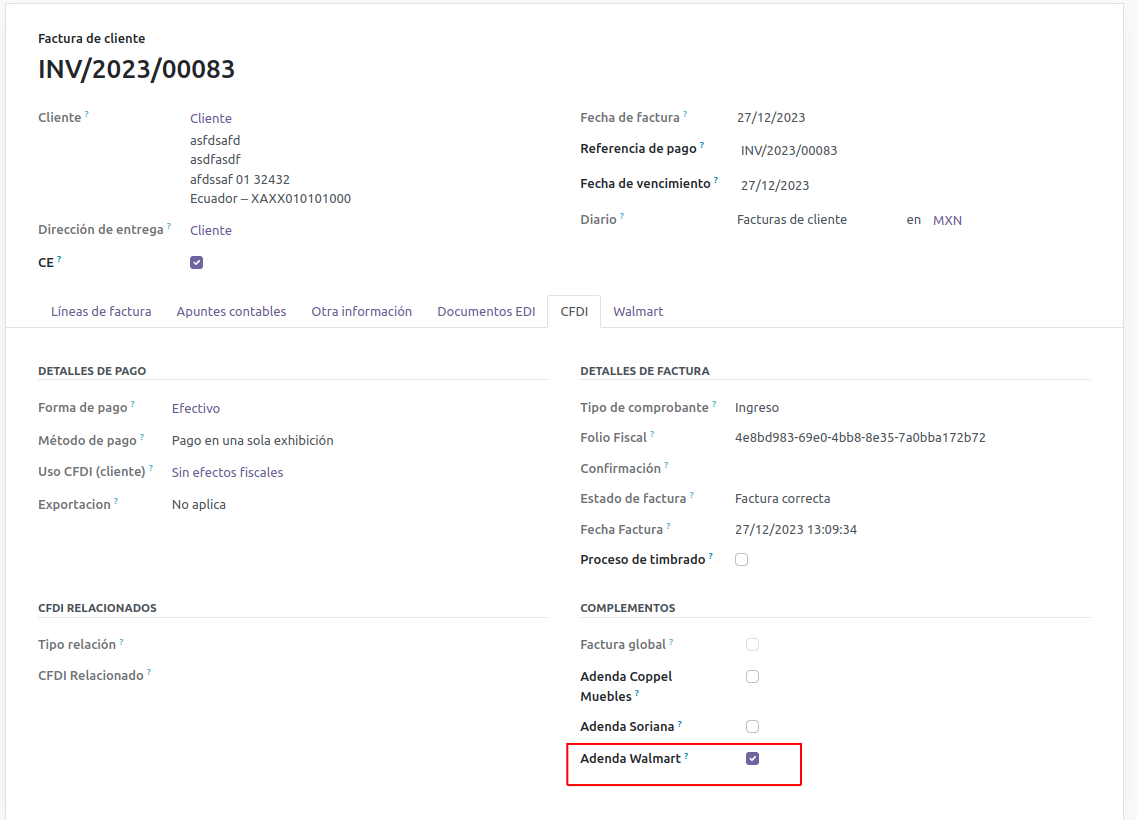The height and width of the screenshot is (820, 1137).
Task: Click the help icon beside Estado de factura
Action: [692, 495]
